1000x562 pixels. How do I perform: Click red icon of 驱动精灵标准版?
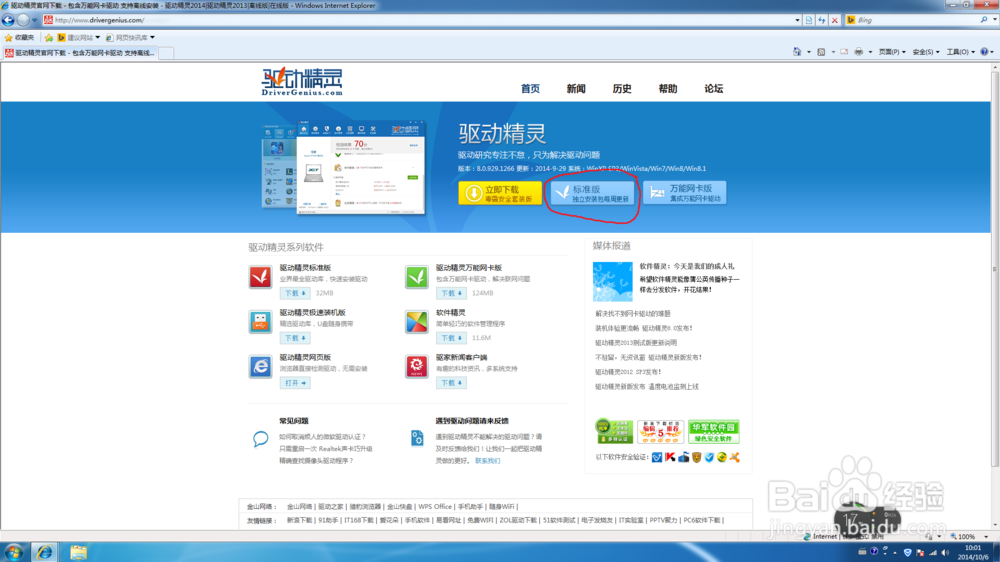pyautogui.click(x=260, y=277)
